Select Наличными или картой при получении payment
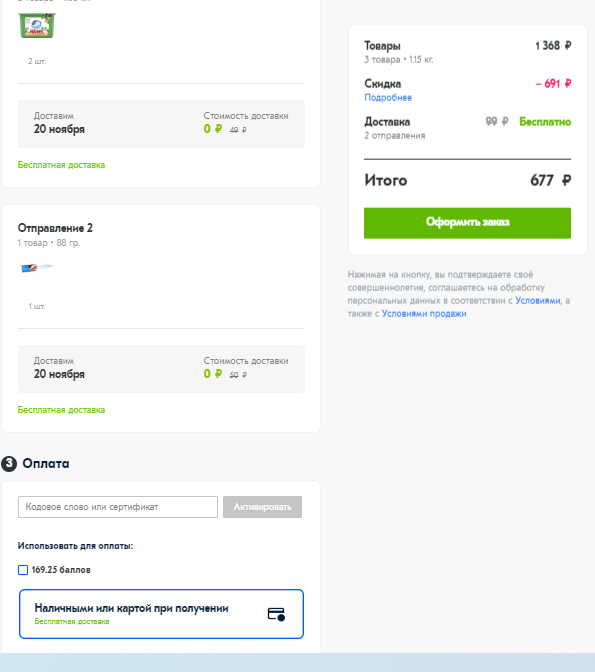This screenshot has width=595, height=672. [x=161, y=614]
